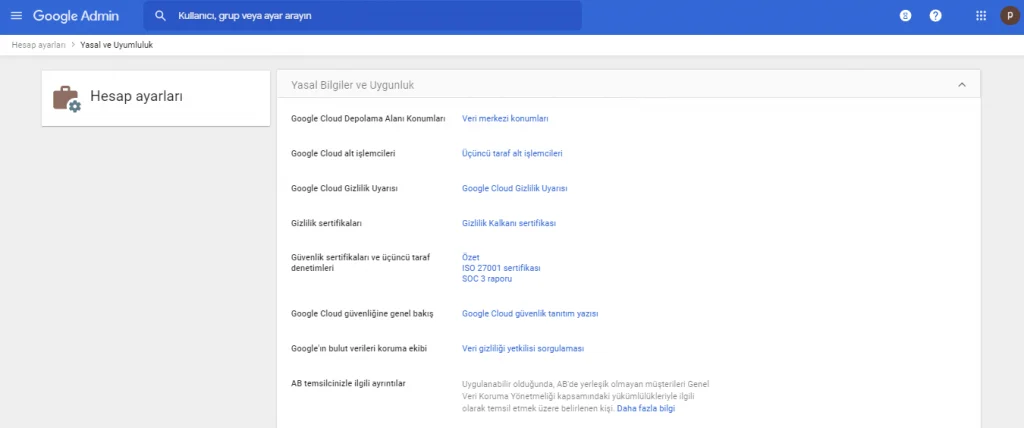
Task: Open ISO 27001 sertifikası link
Action: click(x=501, y=268)
